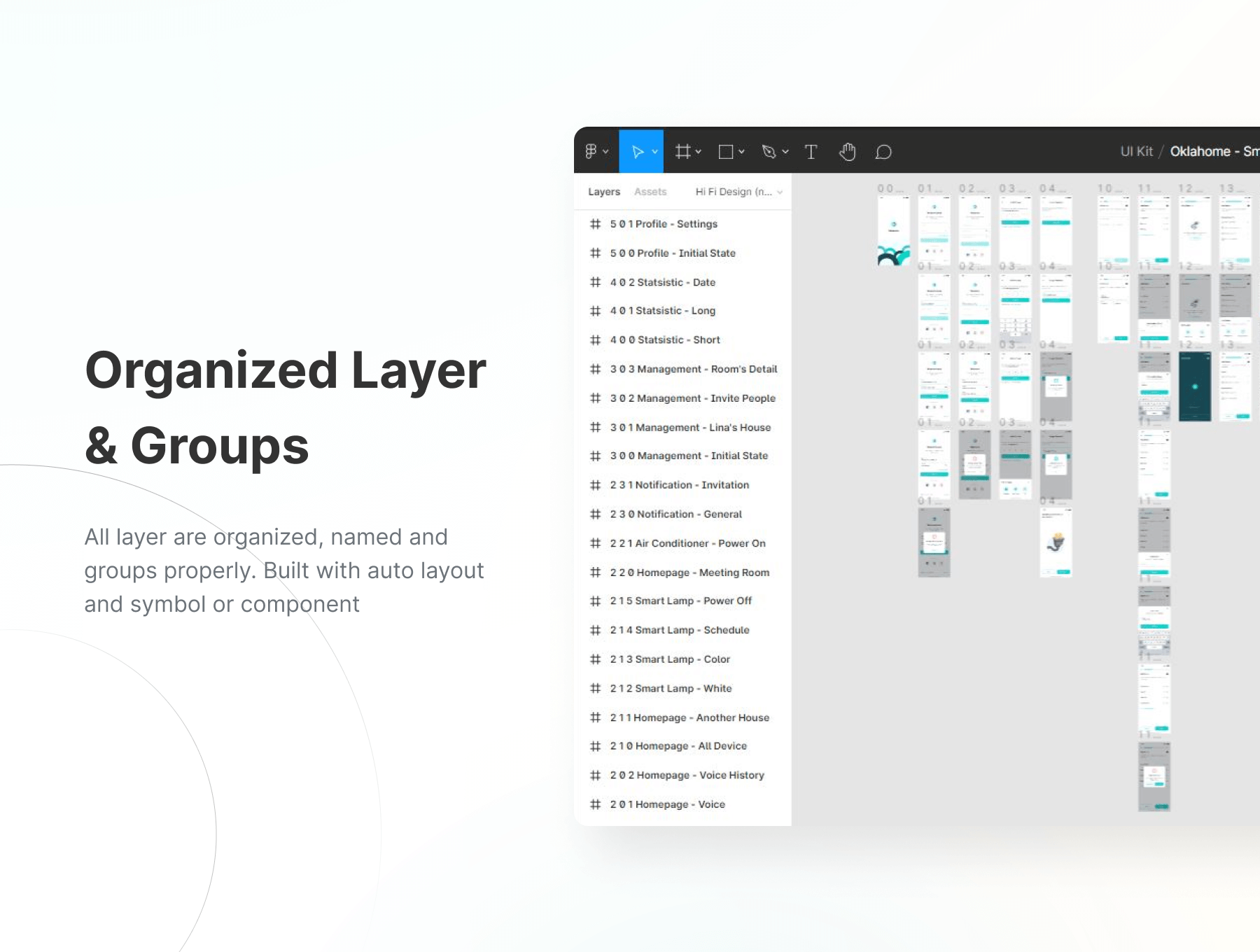Click the UI Kit breadcrumb link
Viewport: 1260px width, 952px height.
click(x=1136, y=151)
